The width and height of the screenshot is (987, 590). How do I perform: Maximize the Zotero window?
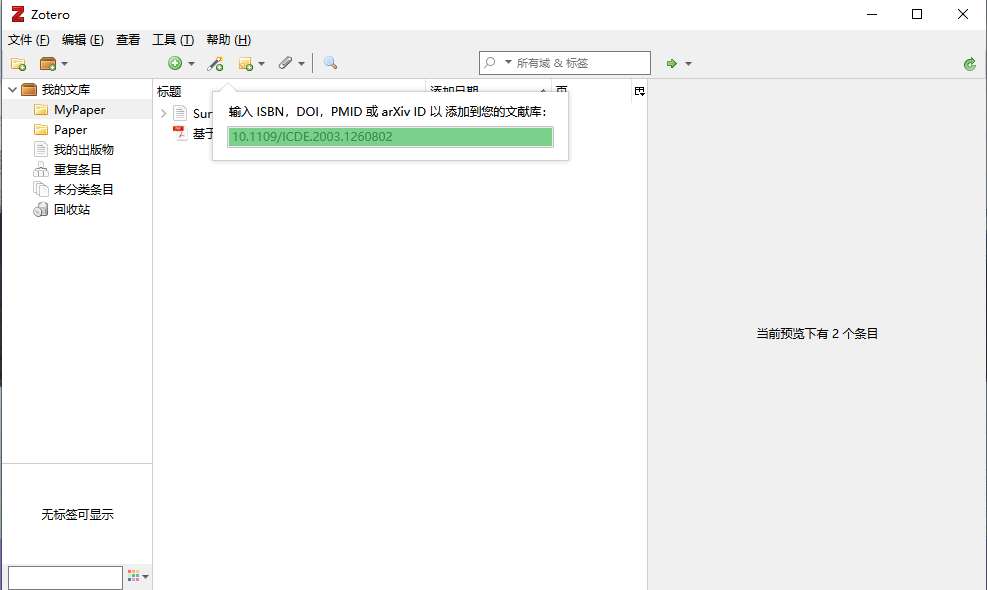(x=917, y=14)
